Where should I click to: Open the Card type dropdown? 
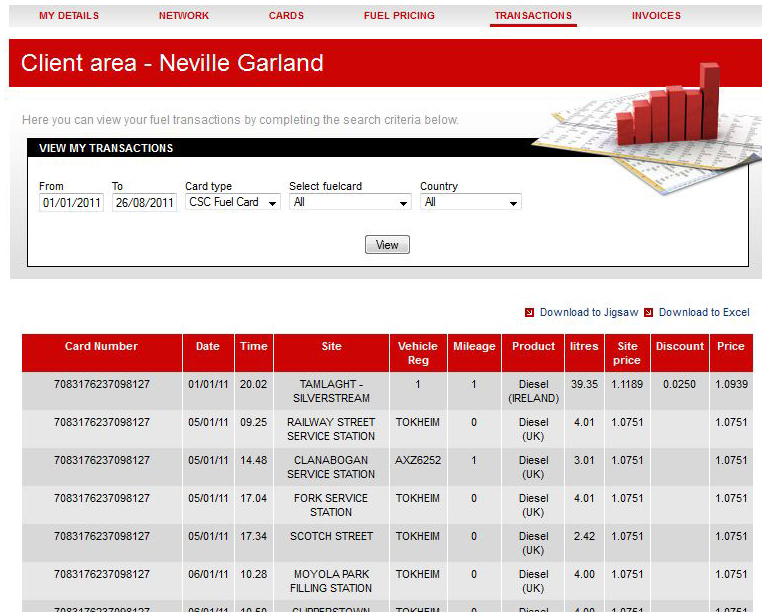click(233, 202)
